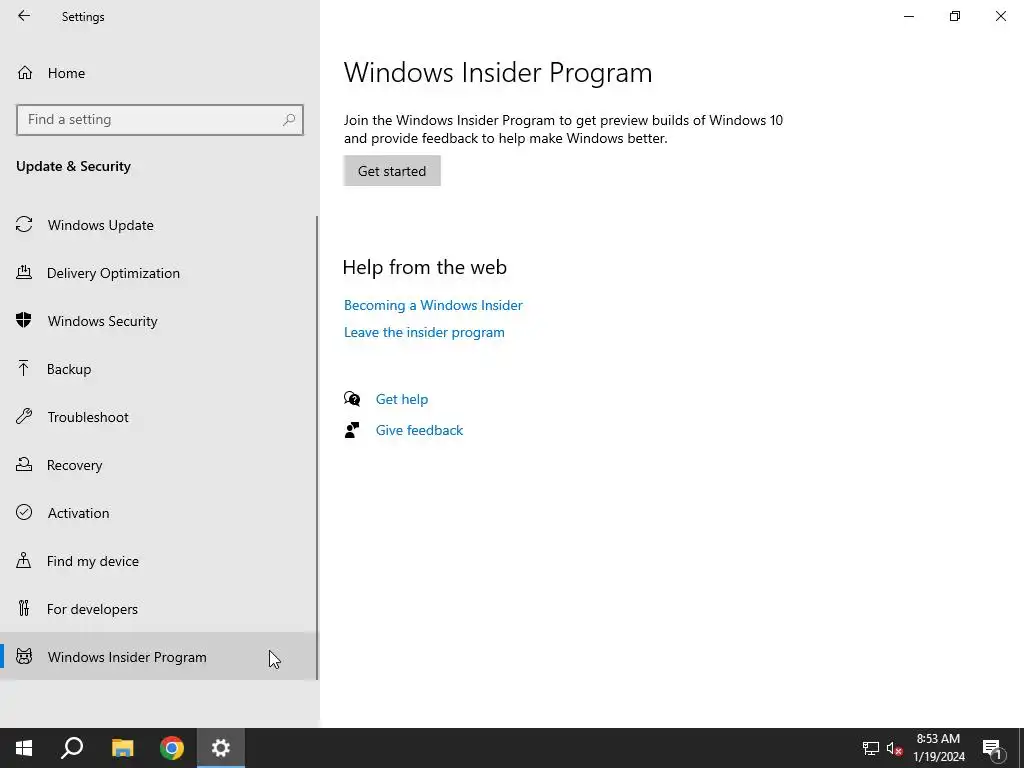Viewport: 1024px width, 768px height.
Task: Select Windows Insider Program in the sidebar
Action: (x=158, y=656)
